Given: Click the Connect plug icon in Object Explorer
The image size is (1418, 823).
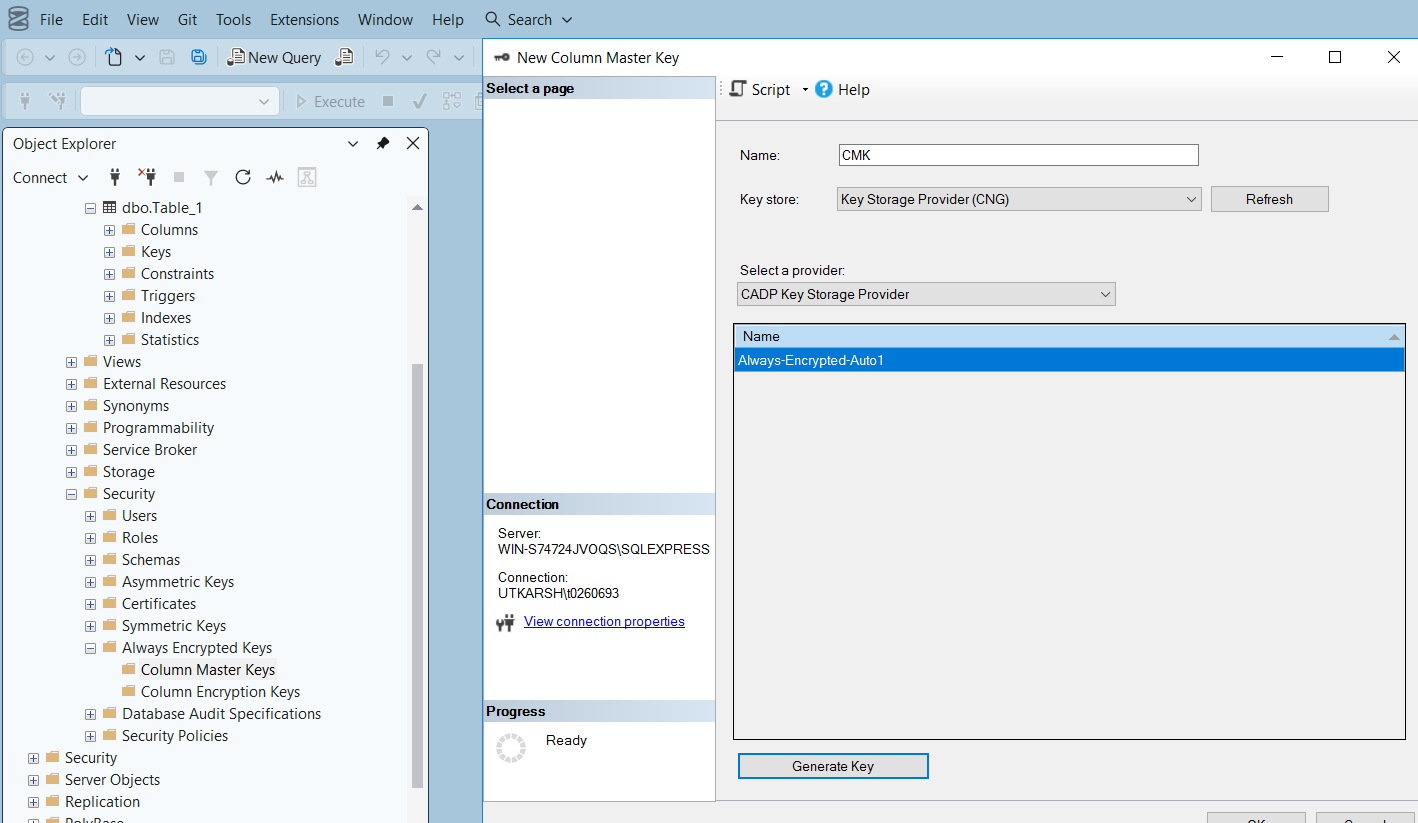Looking at the screenshot, I should (x=114, y=177).
